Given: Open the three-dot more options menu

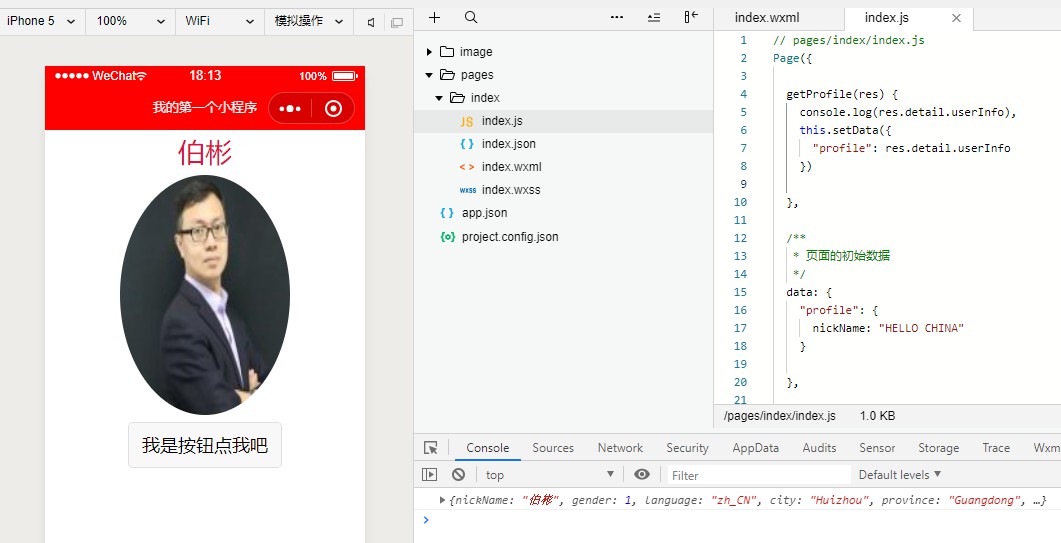Looking at the screenshot, I should point(617,18).
